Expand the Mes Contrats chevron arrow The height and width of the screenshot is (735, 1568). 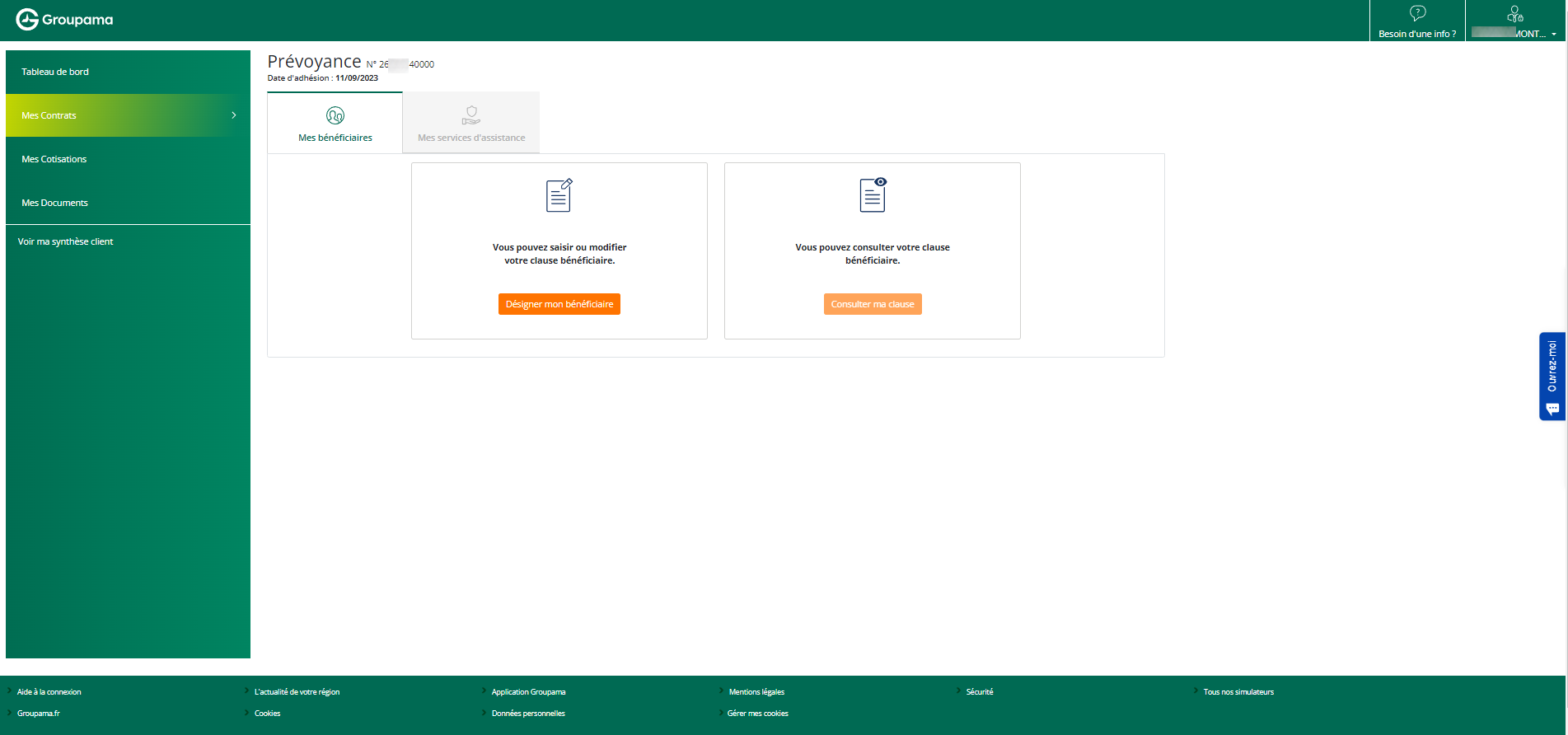tap(234, 115)
